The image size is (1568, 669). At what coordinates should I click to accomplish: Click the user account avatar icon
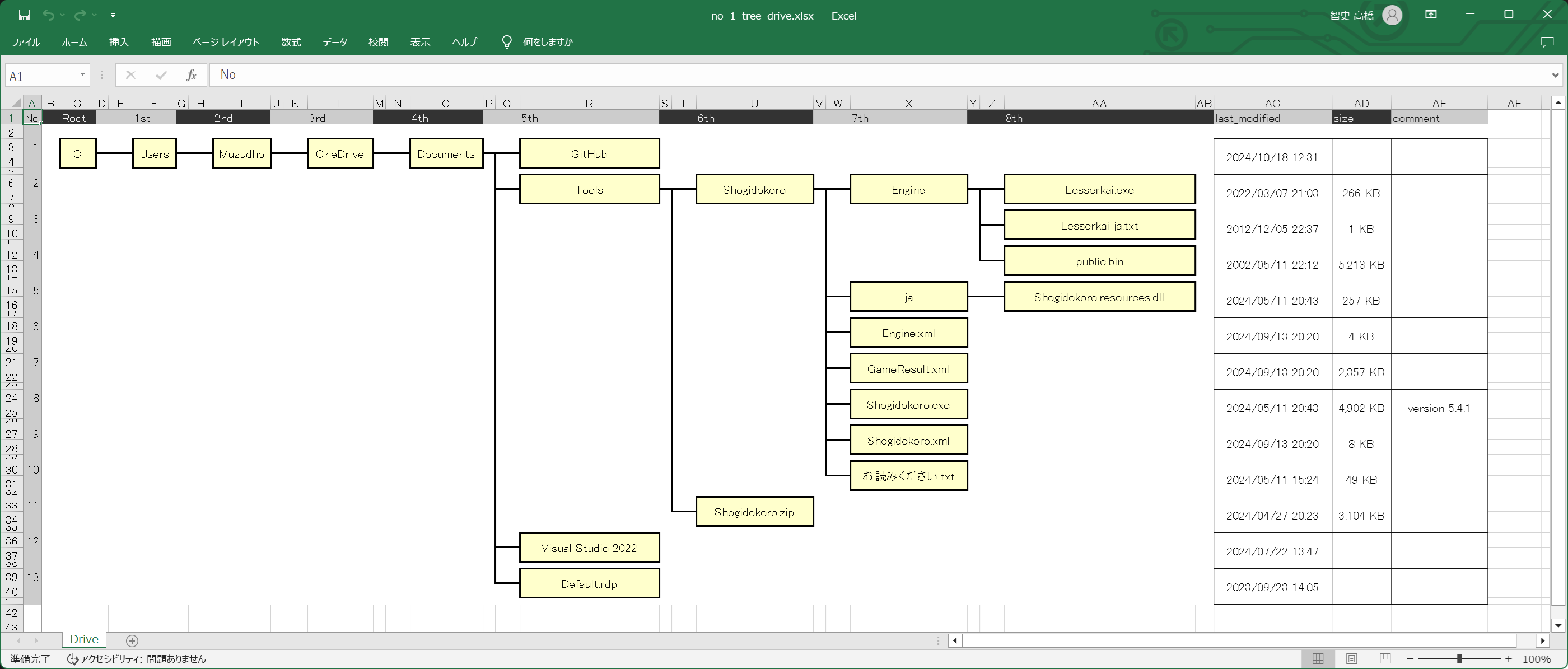click(1392, 15)
